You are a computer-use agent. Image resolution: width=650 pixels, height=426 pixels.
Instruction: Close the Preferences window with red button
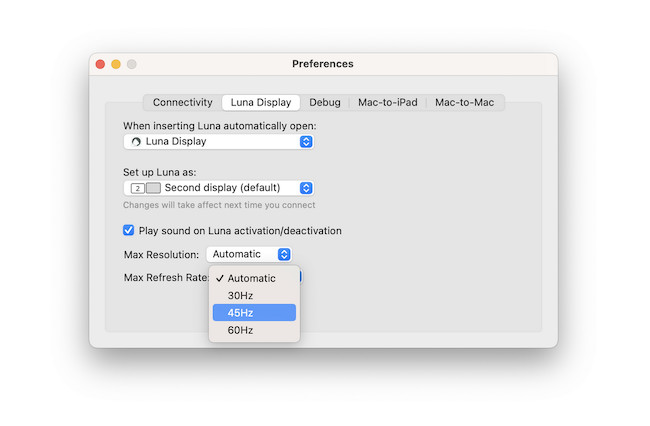(100, 64)
